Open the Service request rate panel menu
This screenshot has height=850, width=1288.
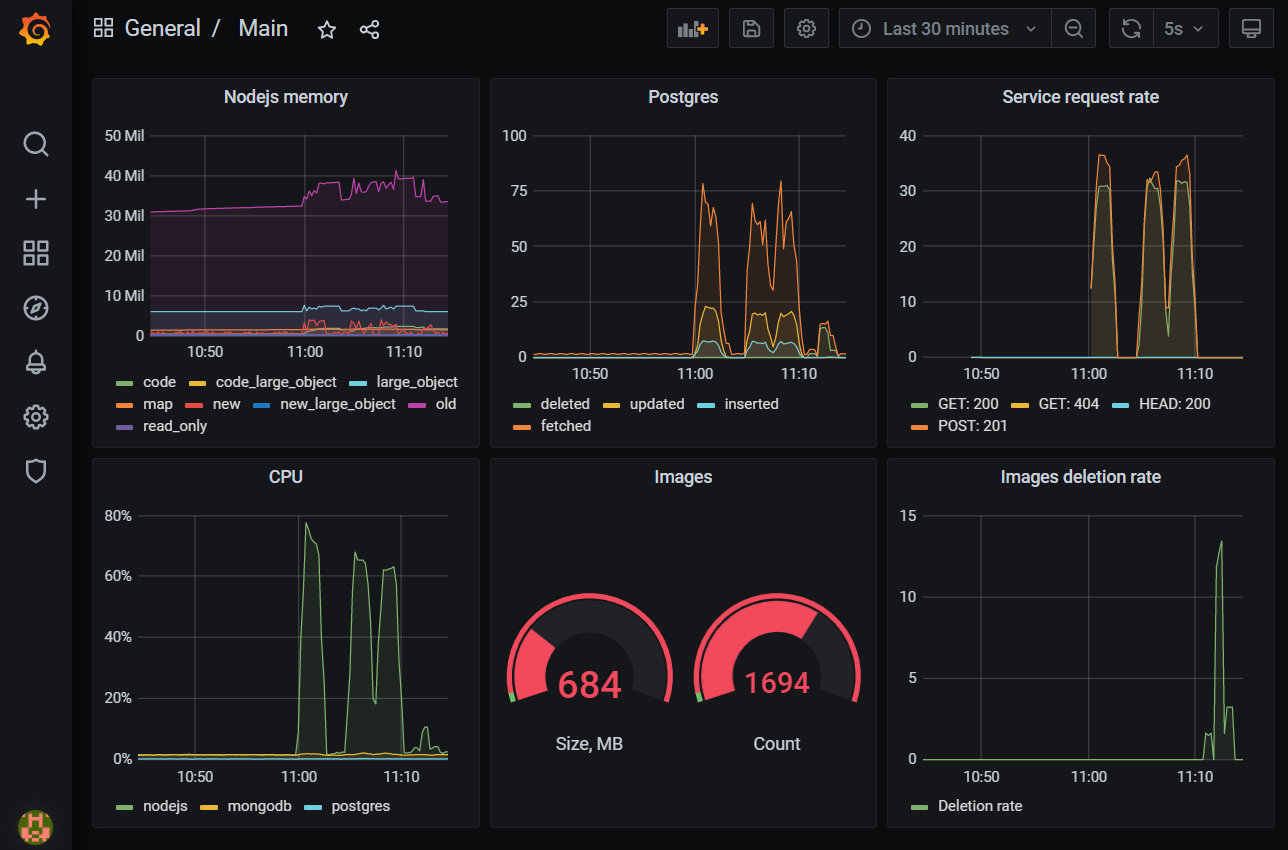point(1081,97)
